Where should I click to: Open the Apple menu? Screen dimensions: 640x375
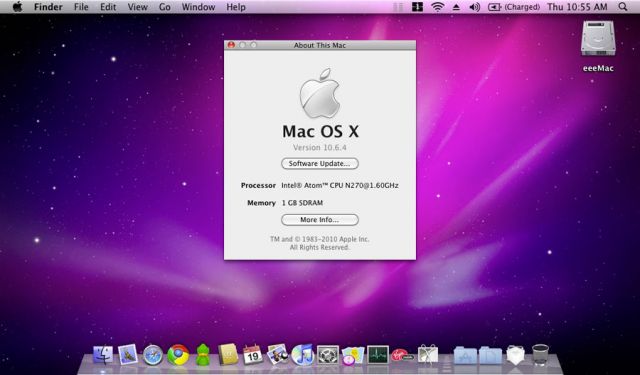click(18, 7)
